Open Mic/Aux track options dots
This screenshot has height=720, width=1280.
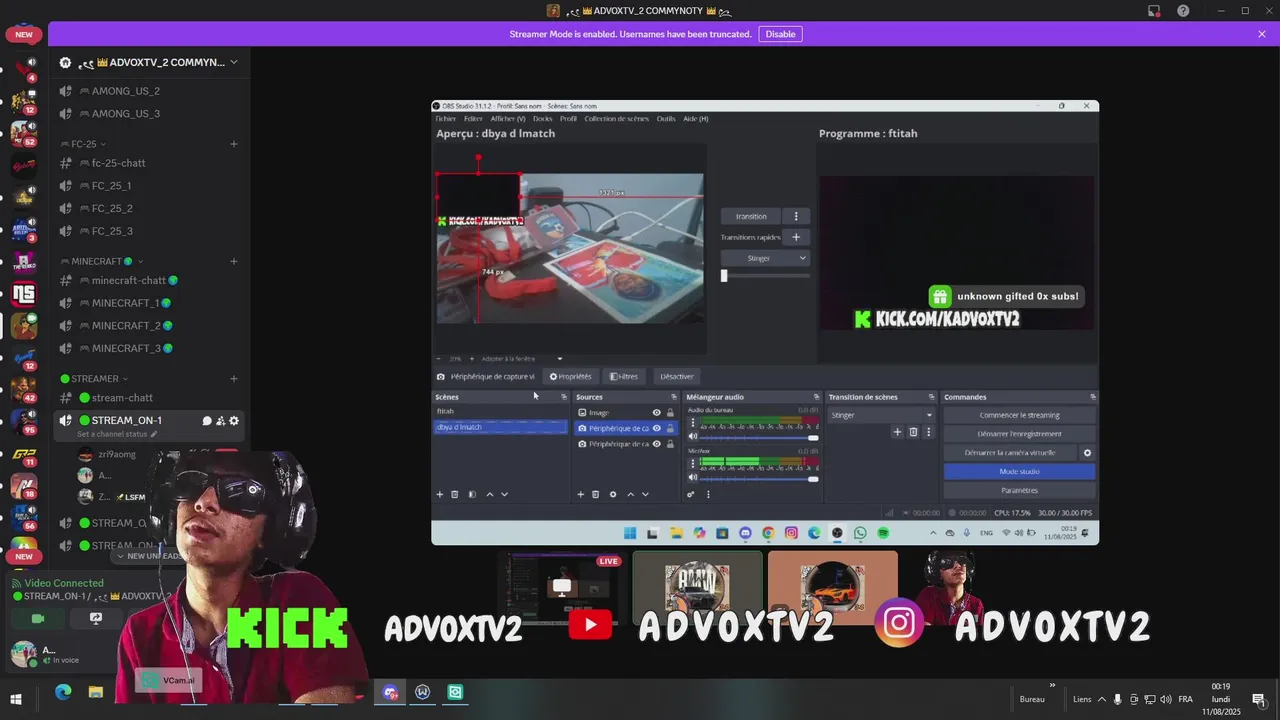click(692, 463)
